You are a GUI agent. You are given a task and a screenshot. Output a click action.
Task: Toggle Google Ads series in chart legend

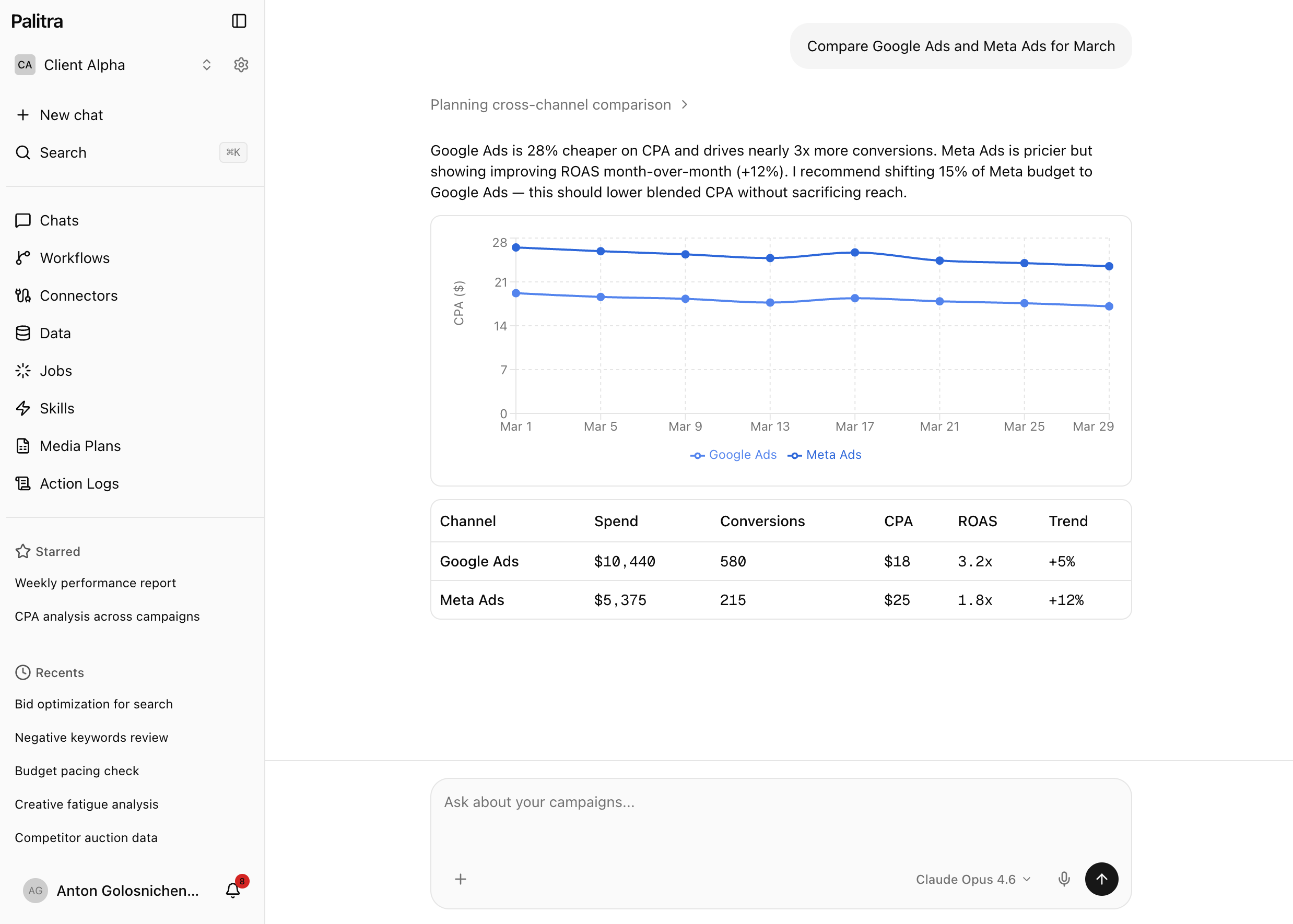733,455
